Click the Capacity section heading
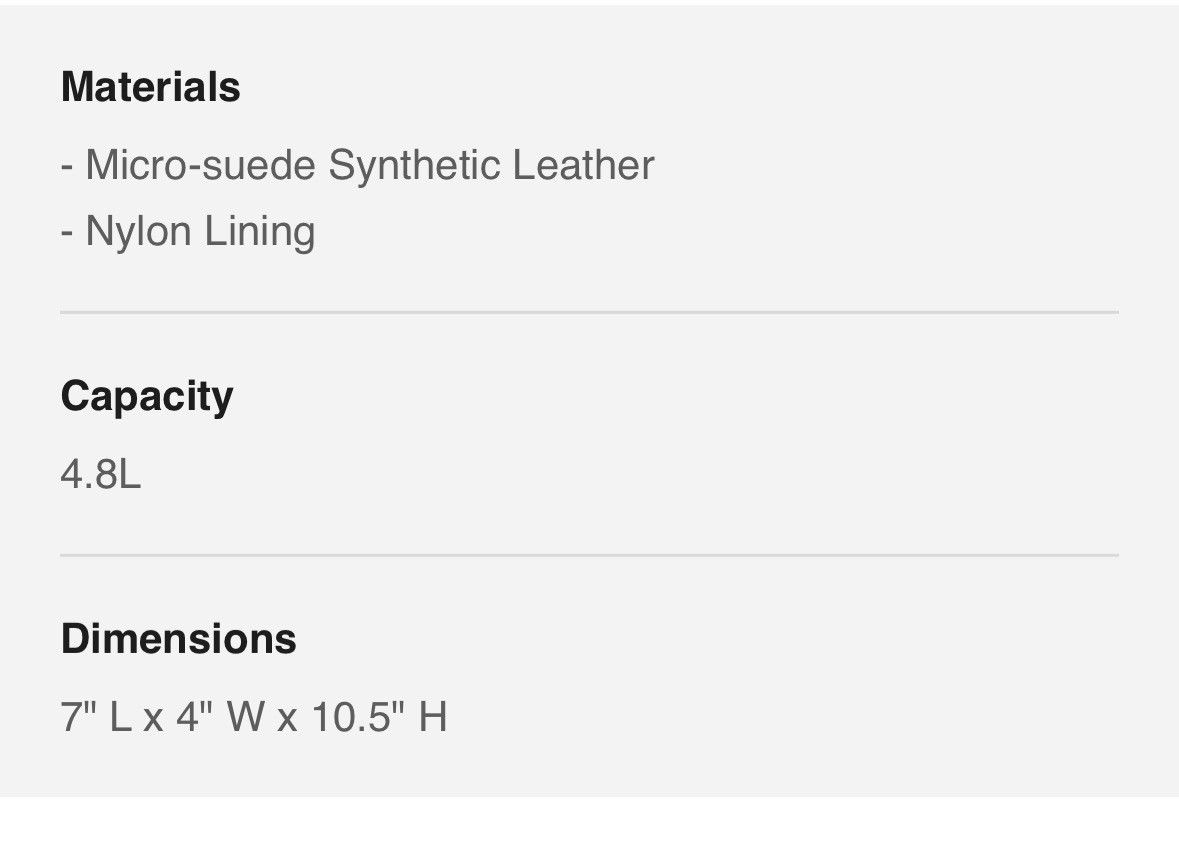The height and width of the screenshot is (857, 1179). coord(147,397)
